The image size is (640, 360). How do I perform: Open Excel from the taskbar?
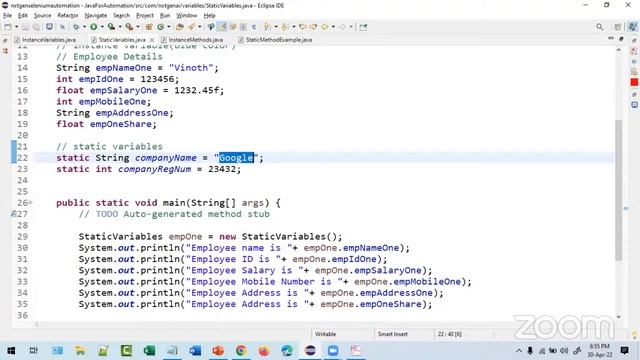(x=149, y=351)
